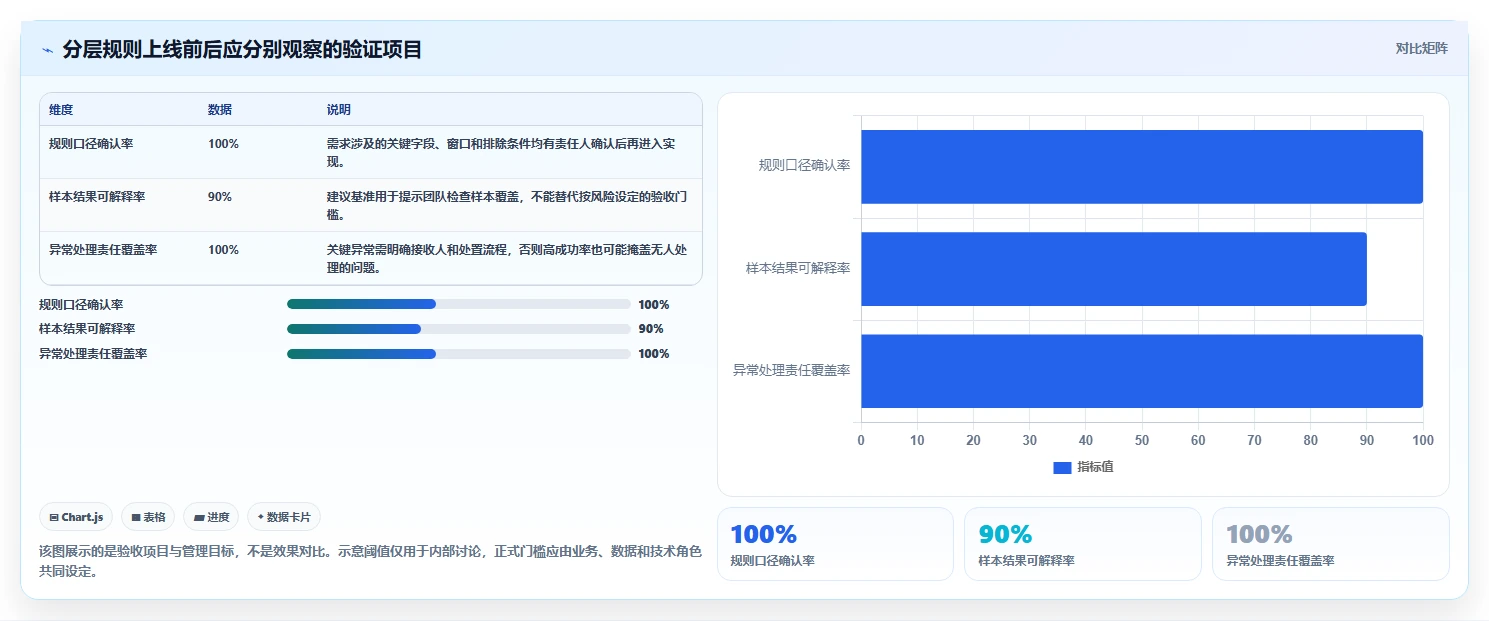The height and width of the screenshot is (621, 1489).
Task: Click the 维度 column header
Action: point(61,110)
